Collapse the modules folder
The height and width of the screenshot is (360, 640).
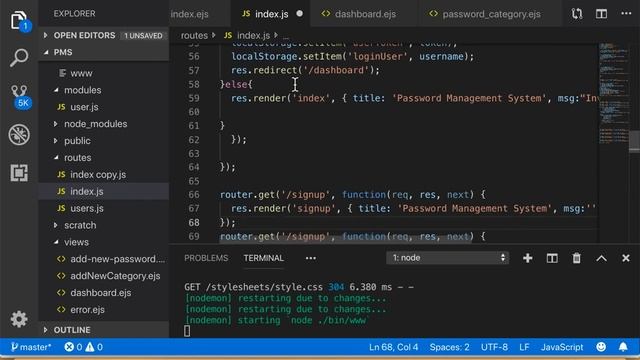[104, 90]
